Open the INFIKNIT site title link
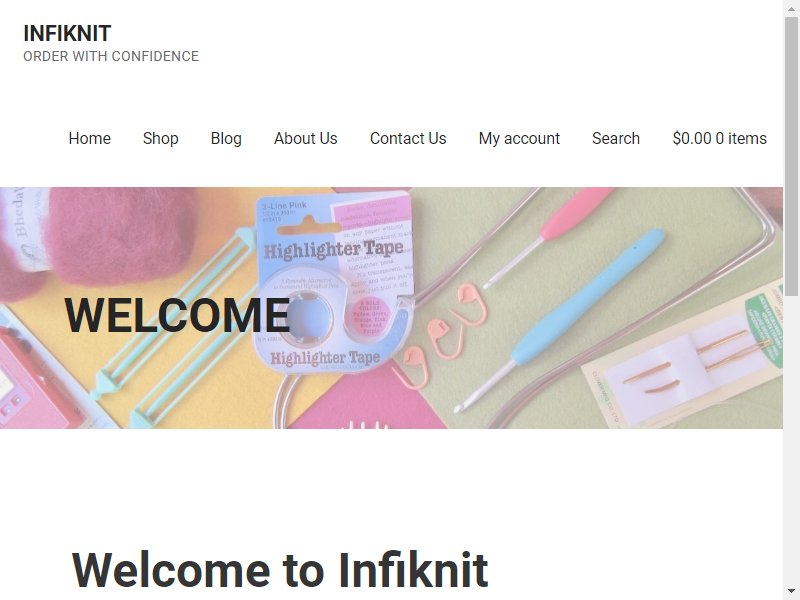Screen dimensions: 800x600 pos(67,34)
